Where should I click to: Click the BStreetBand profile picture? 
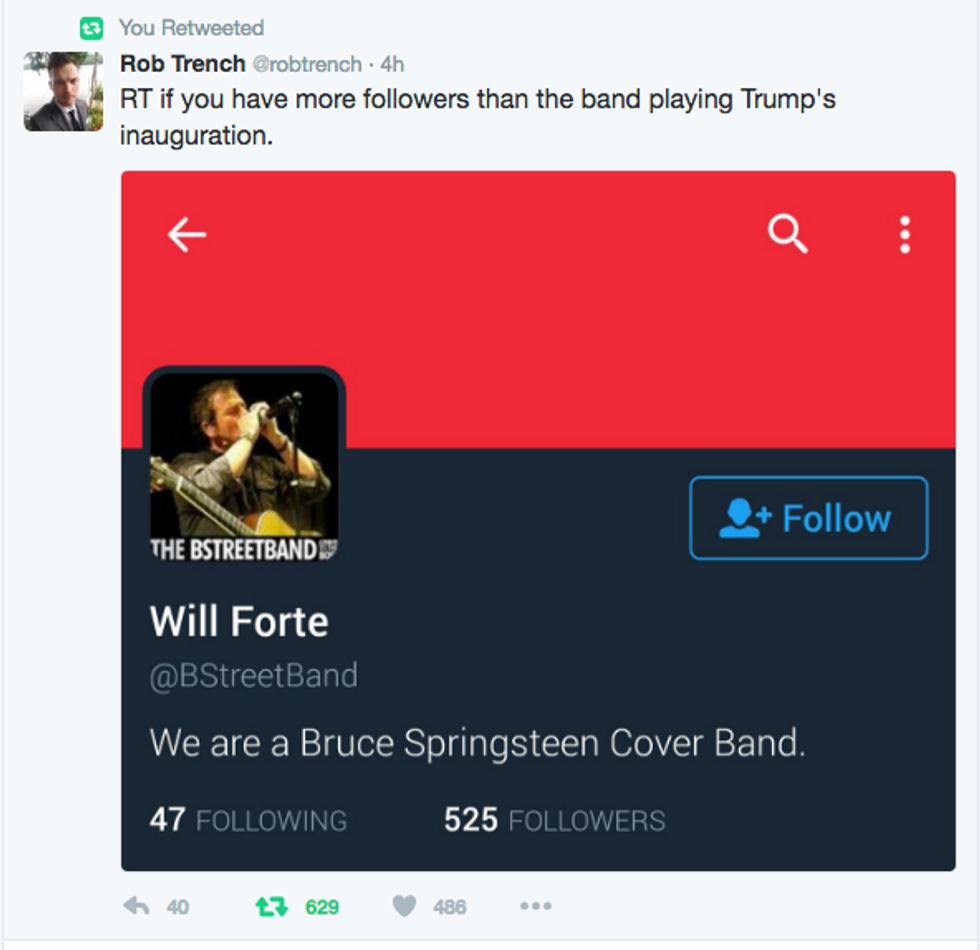click(244, 466)
